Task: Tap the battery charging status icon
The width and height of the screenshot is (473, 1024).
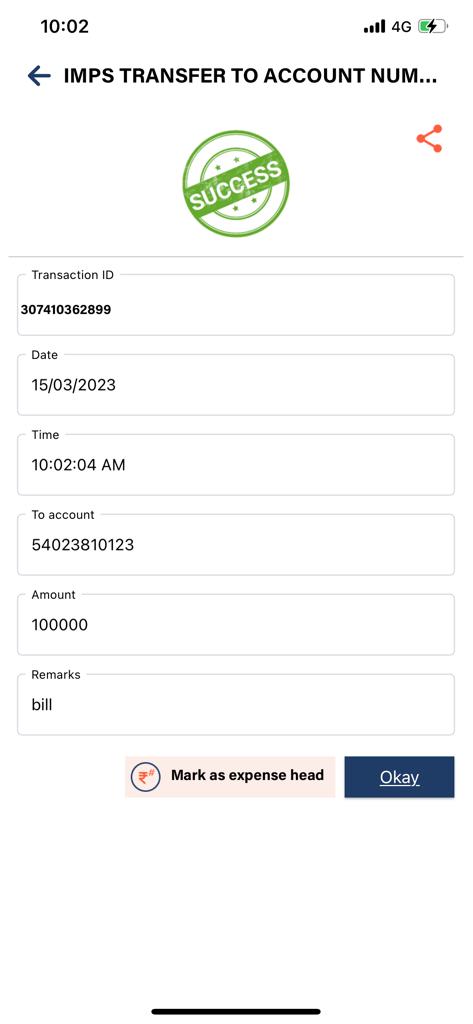Action: 432,27
